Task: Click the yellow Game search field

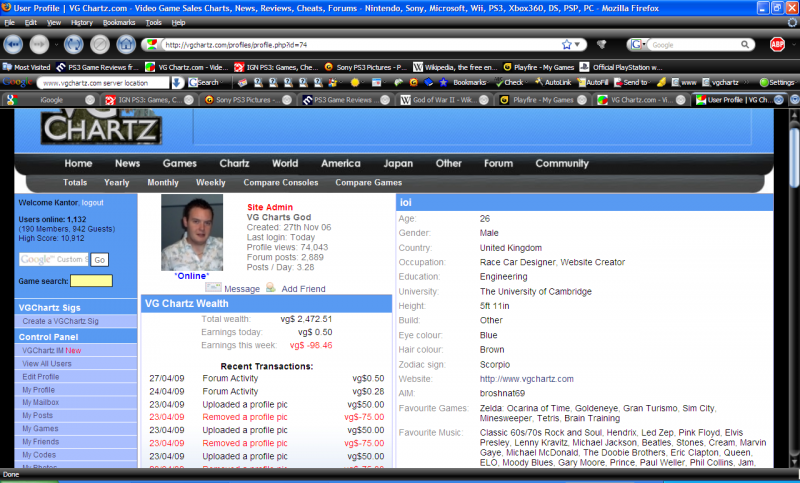Action: pos(91,281)
